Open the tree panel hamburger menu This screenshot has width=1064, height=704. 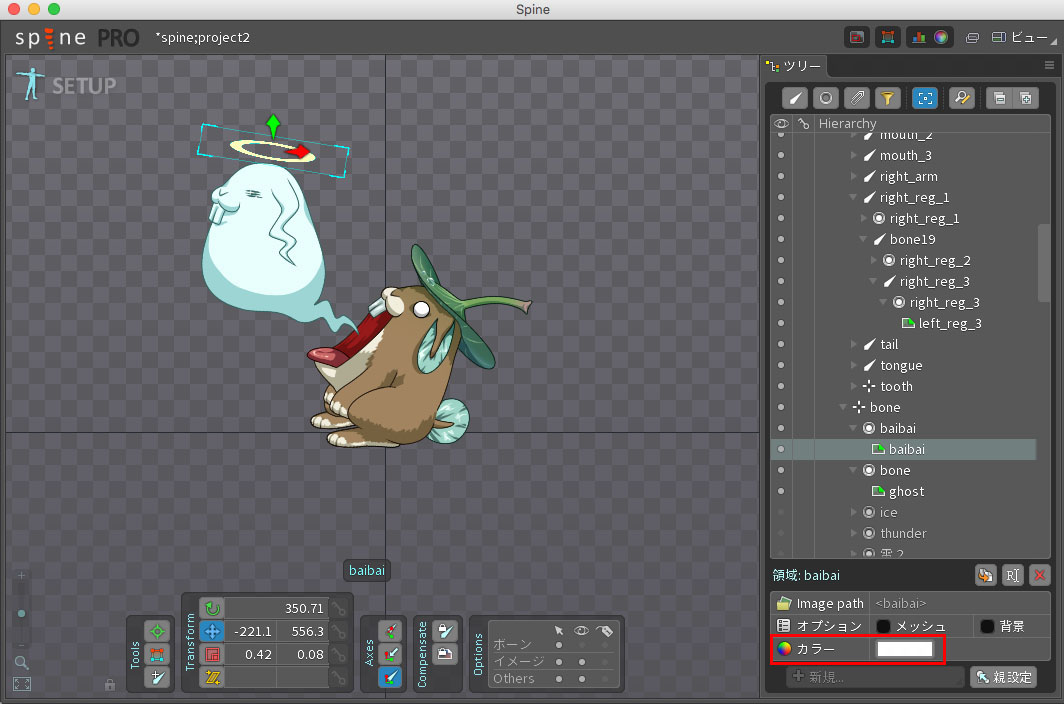(x=1049, y=65)
